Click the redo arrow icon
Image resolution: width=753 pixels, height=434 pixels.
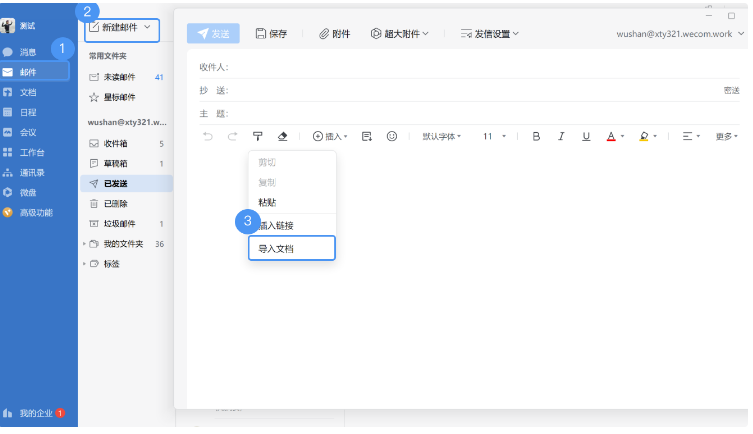(x=232, y=136)
